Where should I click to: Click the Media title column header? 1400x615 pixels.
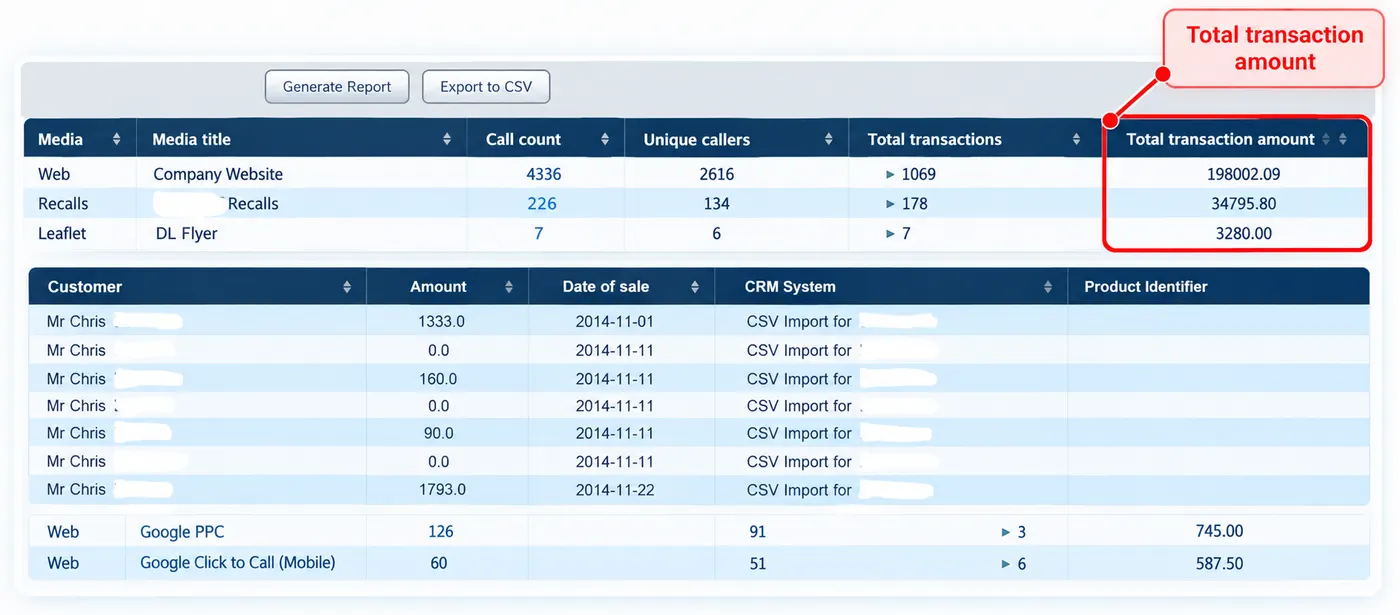click(x=301, y=139)
